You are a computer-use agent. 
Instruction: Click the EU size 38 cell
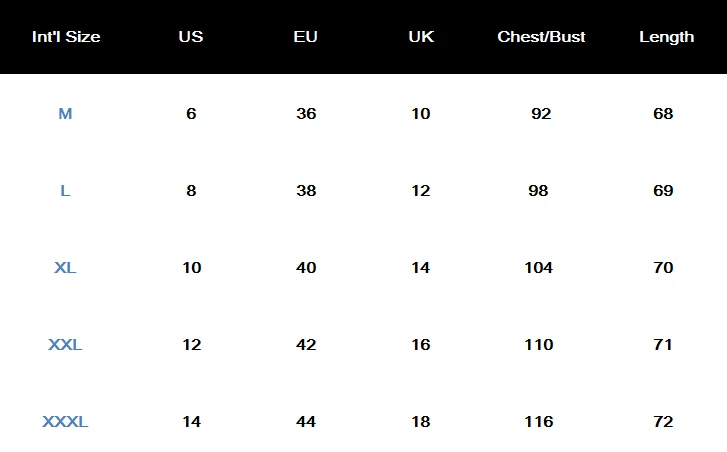click(x=306, y=191)
